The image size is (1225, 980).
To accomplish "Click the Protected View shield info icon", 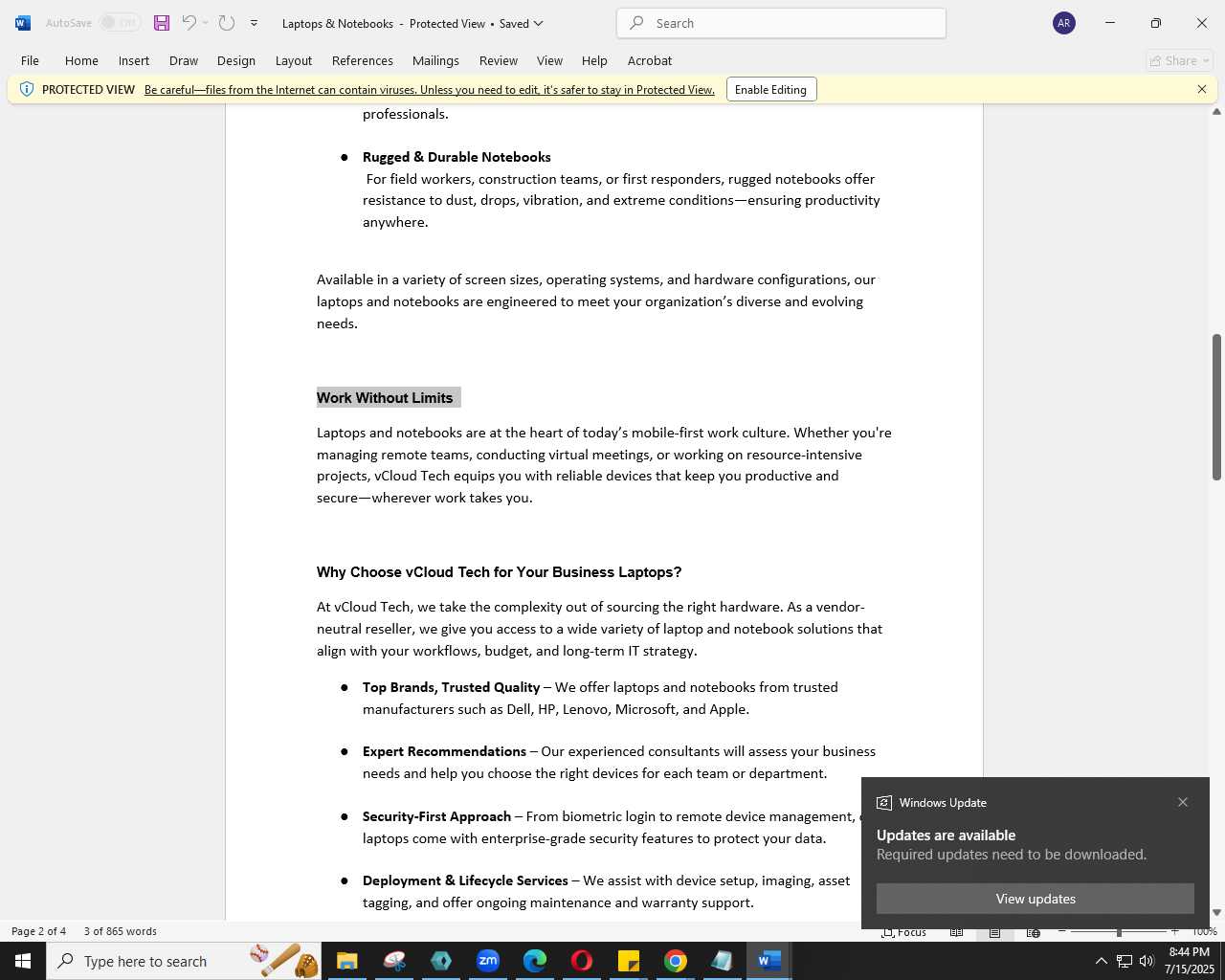I will point(27,89).
